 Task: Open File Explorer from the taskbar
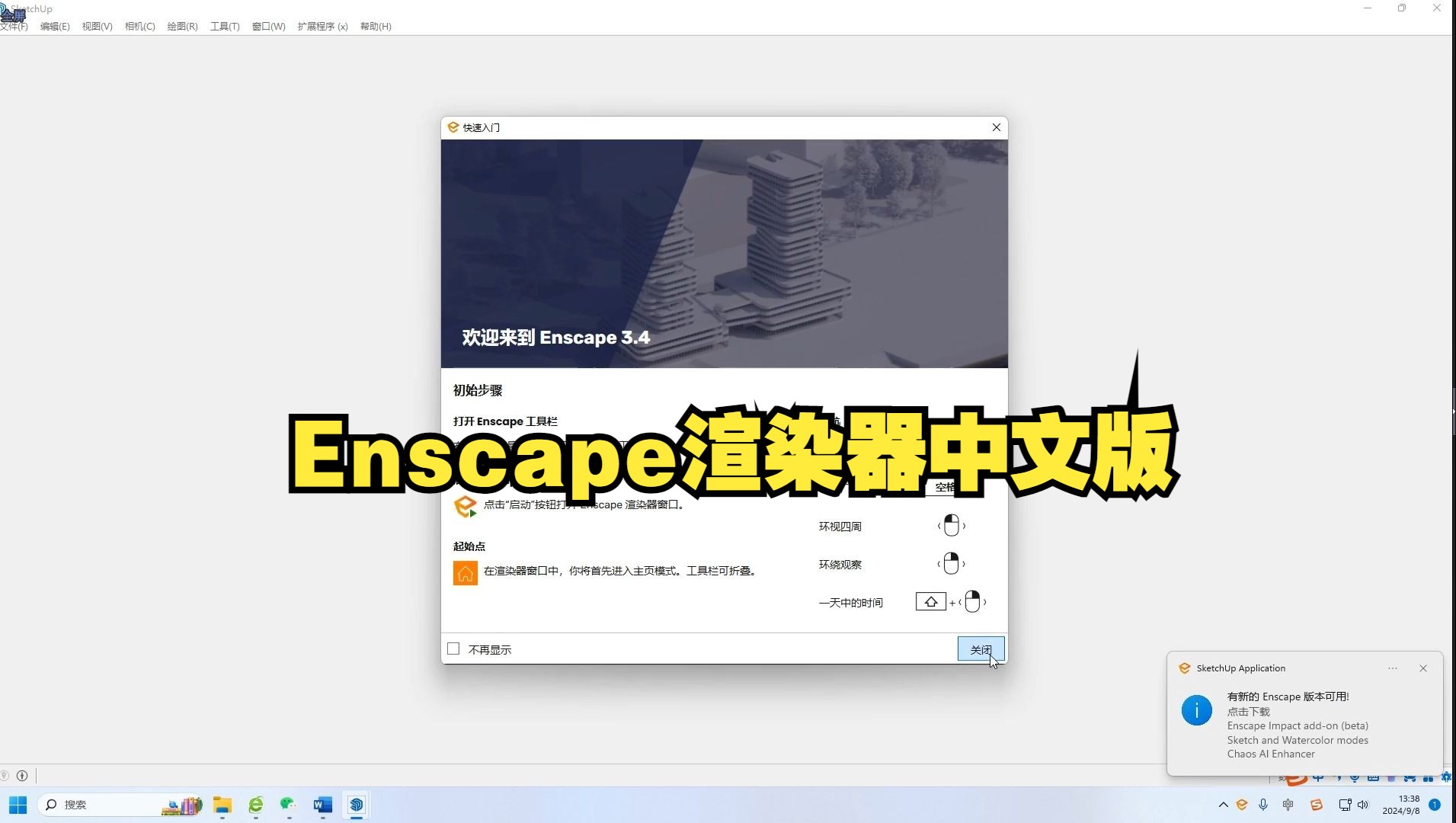tap(221, 804)
